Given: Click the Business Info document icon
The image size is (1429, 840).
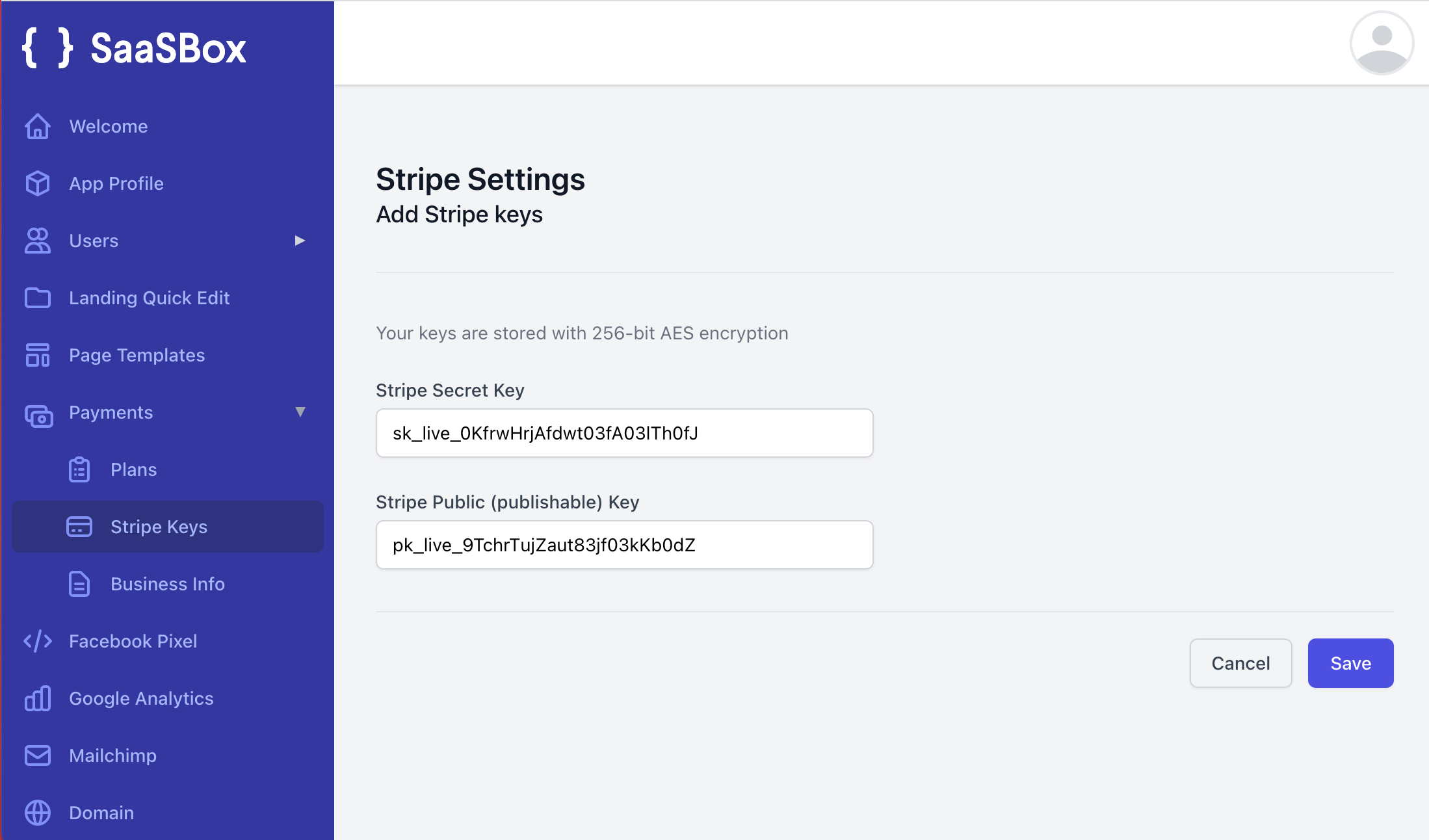Looking at the screenshot, I should pyautogui.click(x=79, y=584).
